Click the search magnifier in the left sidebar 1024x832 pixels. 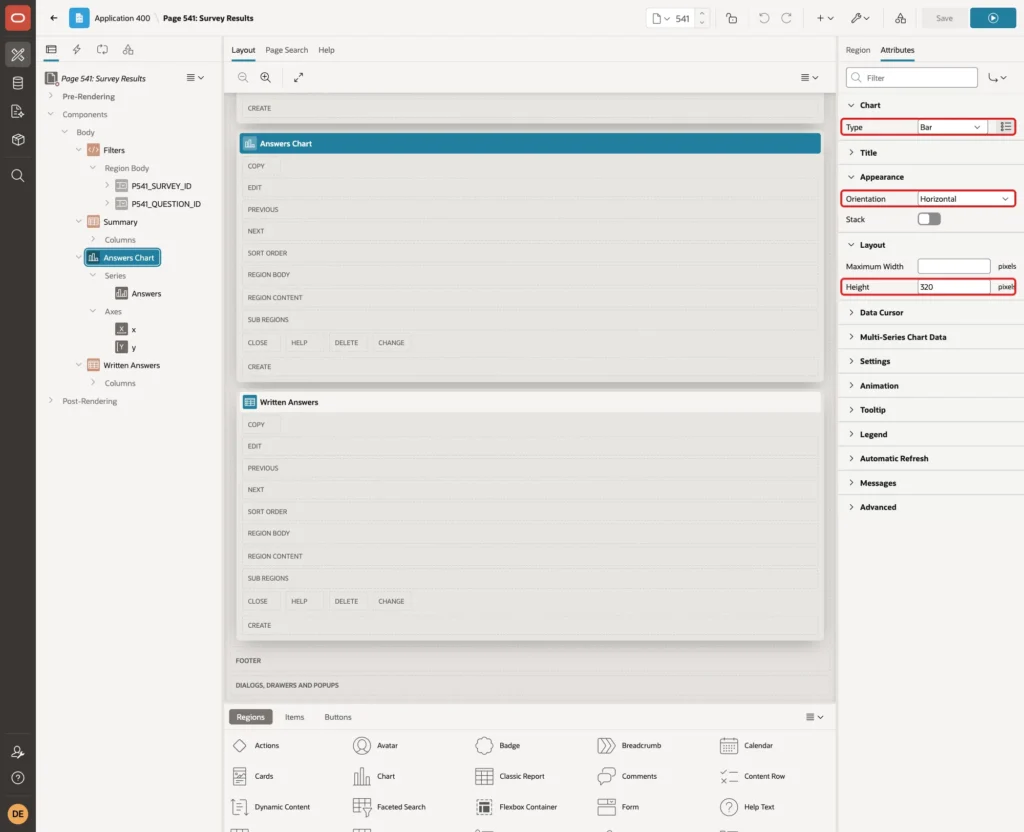click(18, 176)
